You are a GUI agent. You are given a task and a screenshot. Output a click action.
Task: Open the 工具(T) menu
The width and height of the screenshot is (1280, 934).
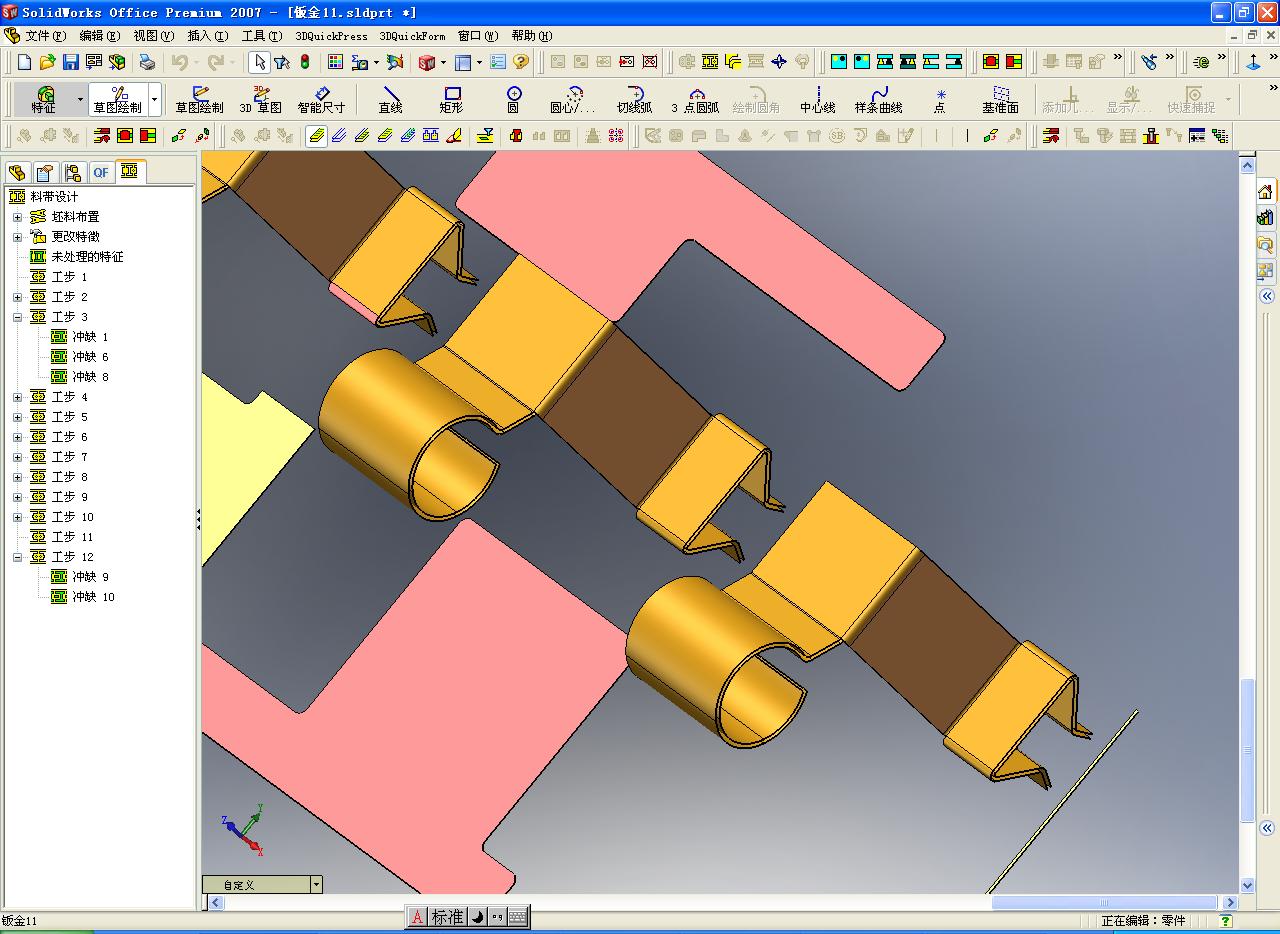tap(262, 36)
